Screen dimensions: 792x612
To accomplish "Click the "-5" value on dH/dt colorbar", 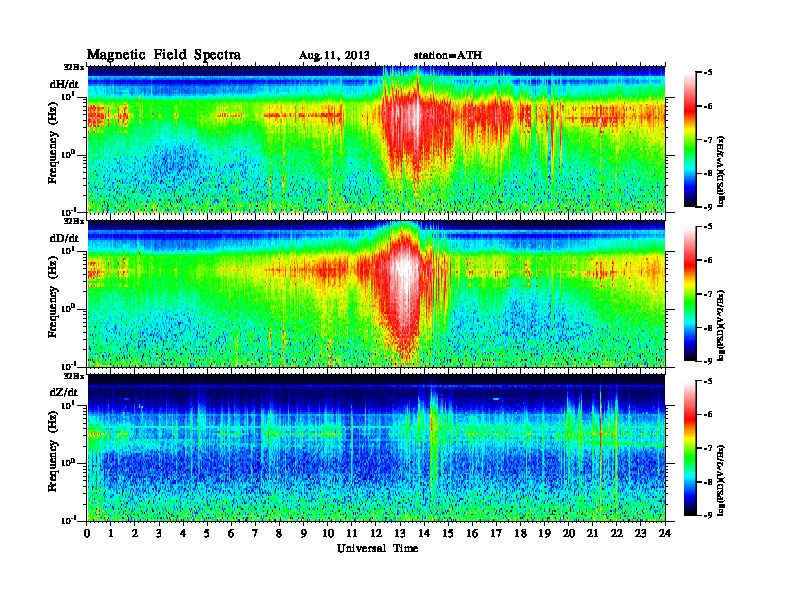I will point(708,73).
